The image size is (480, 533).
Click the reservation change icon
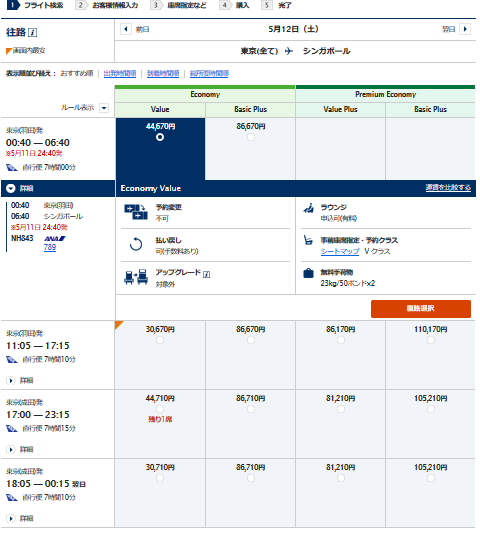click(136, 211)
